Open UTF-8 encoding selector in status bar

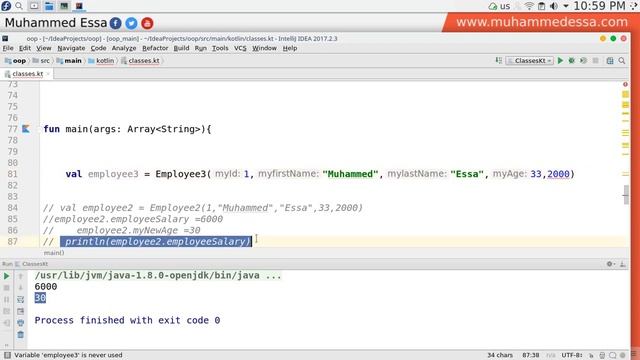click(571, 355)
